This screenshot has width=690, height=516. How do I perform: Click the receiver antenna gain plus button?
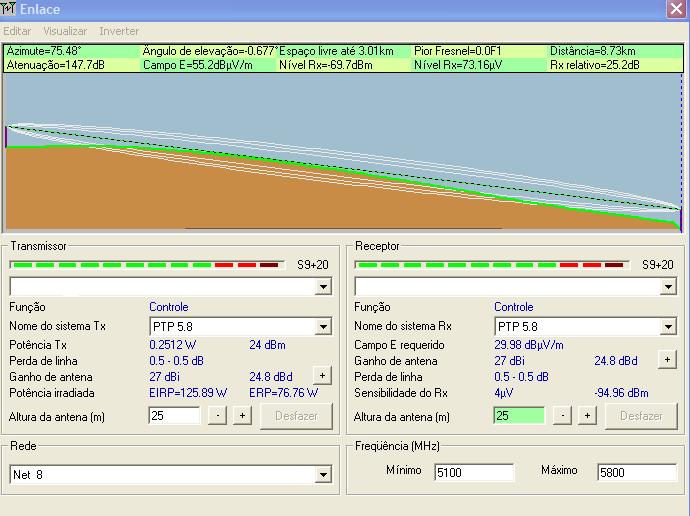pyautogui.click(x=667, y=360)
